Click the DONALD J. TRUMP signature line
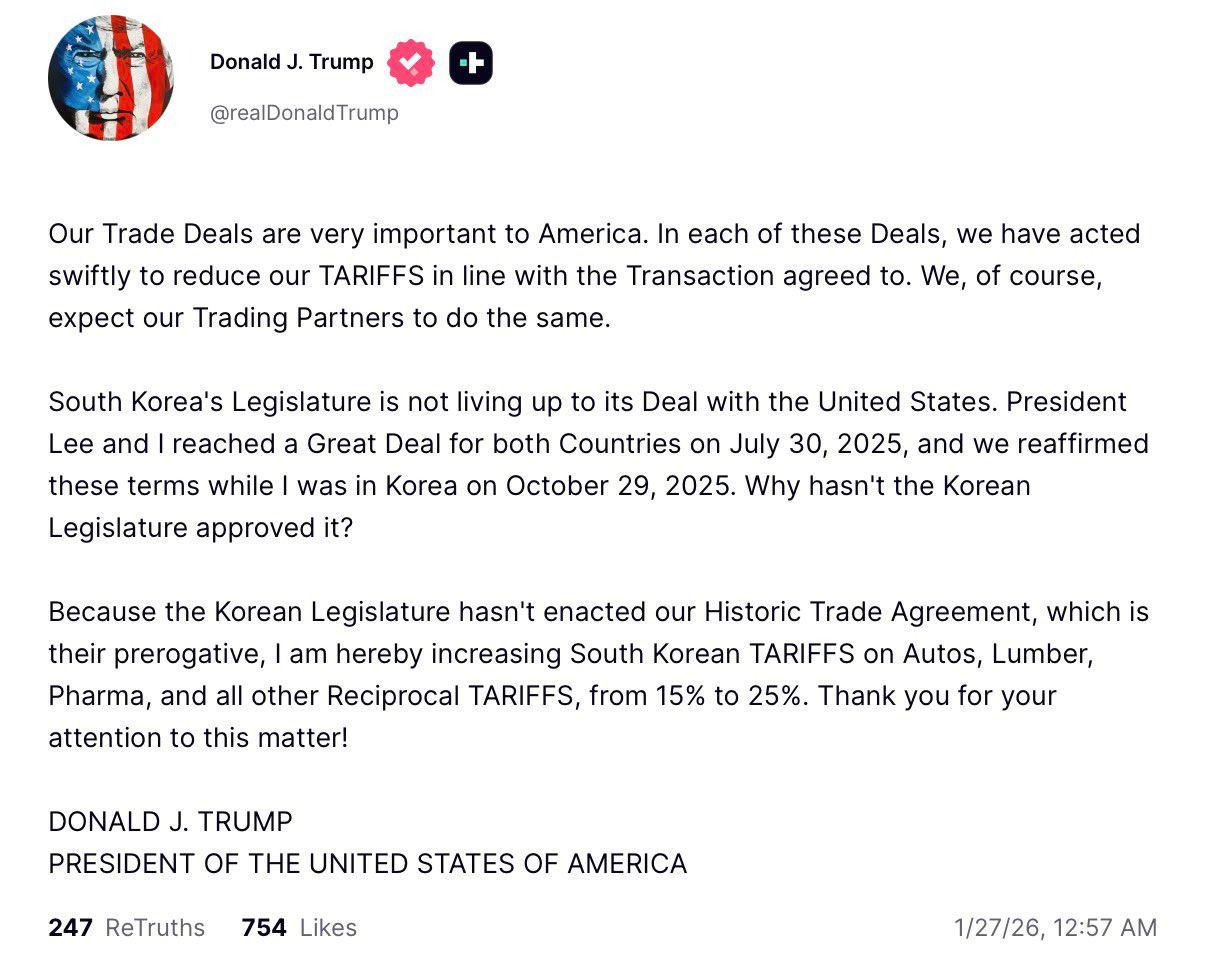1206x967 pixels. tap(170, 822)
